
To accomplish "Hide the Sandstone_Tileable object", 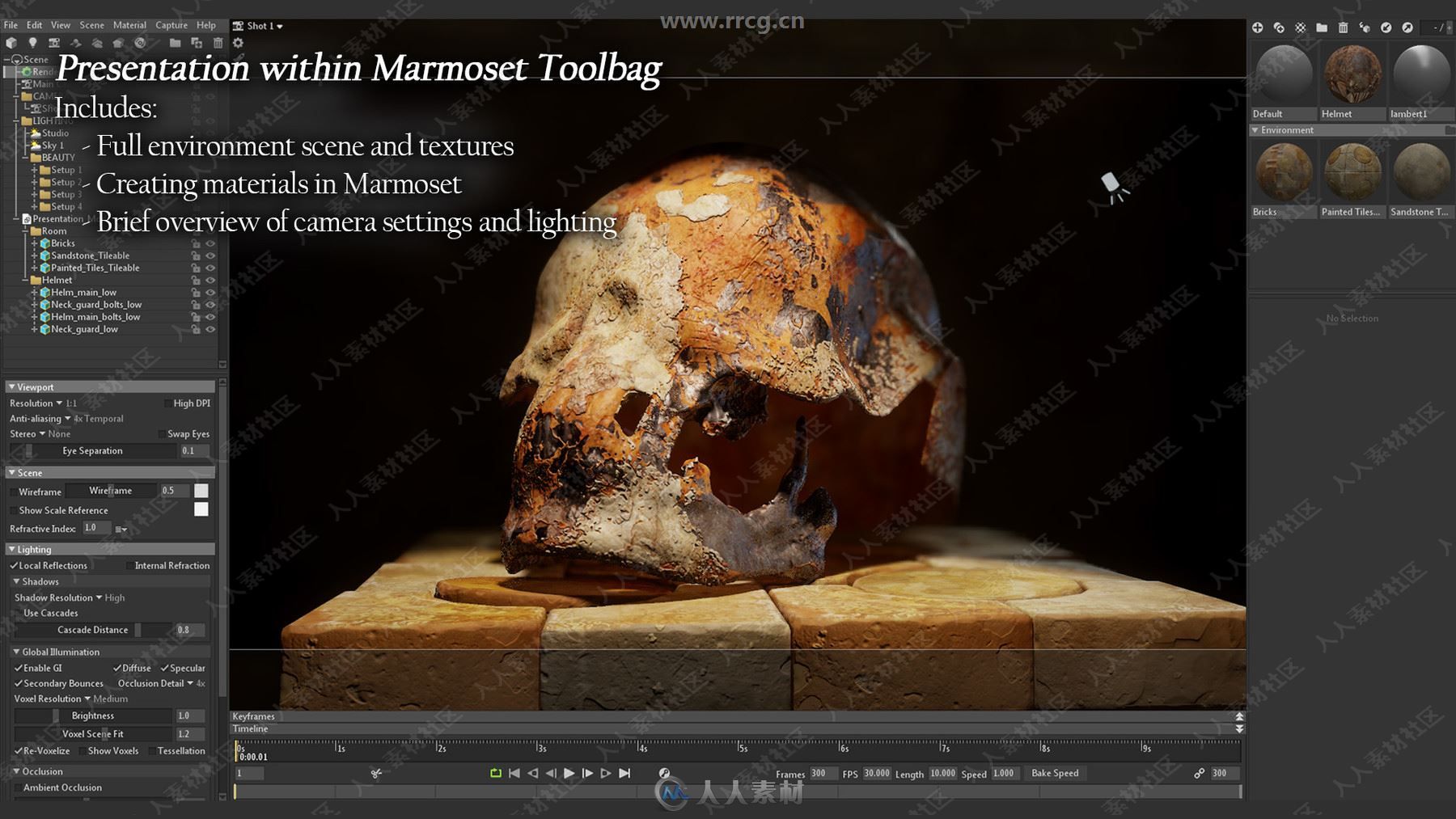I will tap(210, 255).
